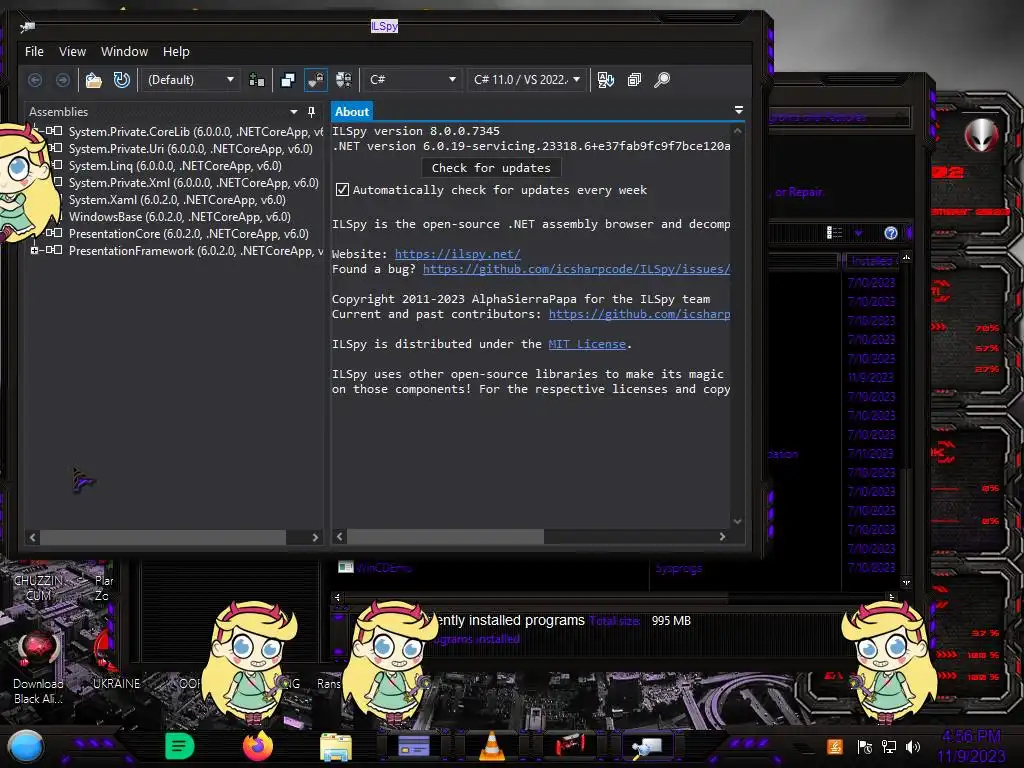Pin the Assemblies pane
The width and height of the screenshot is (1024, 768).
pyautogui.click(x=312, y=112)
